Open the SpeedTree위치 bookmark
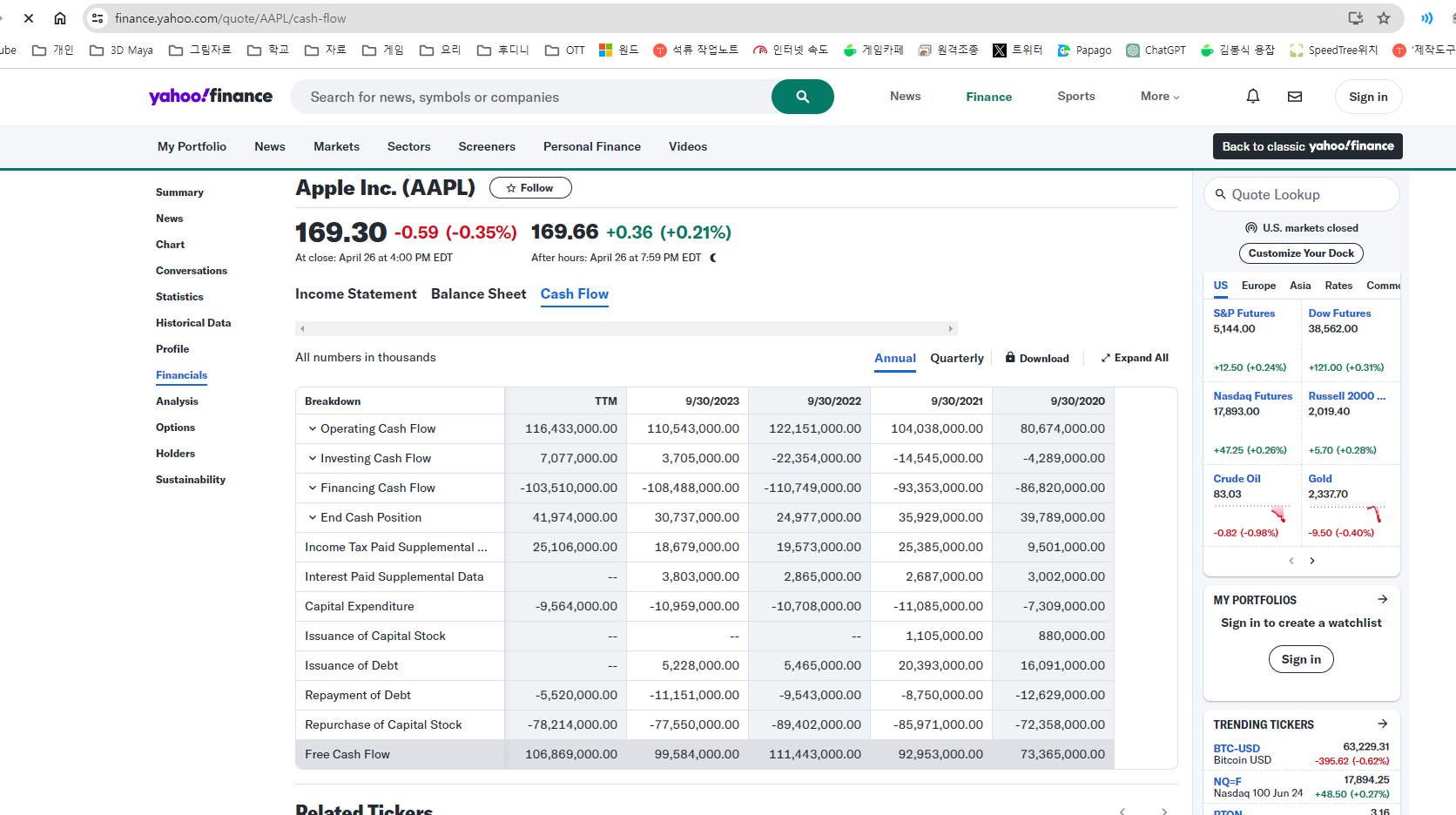The image size is (1456, 815). tap(1334, 51)
